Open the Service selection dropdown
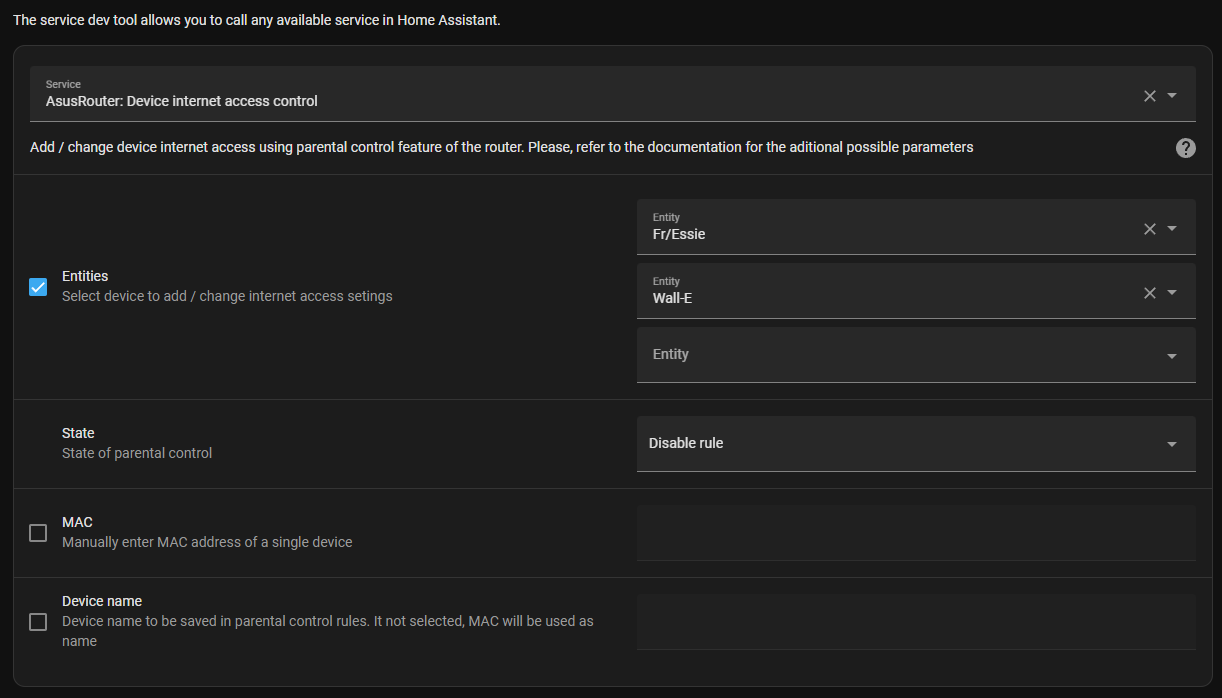Image resolution: width=1222 pixels, height=698 pixels. coord(1172,95)
